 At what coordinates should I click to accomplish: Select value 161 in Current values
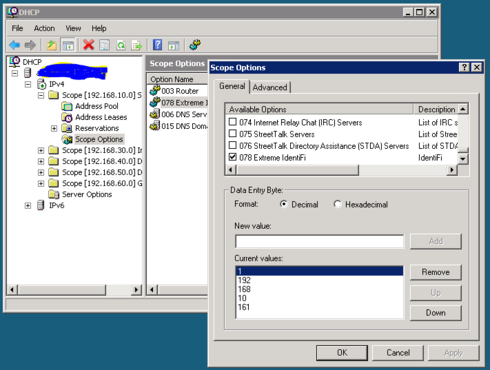(319, 307)
